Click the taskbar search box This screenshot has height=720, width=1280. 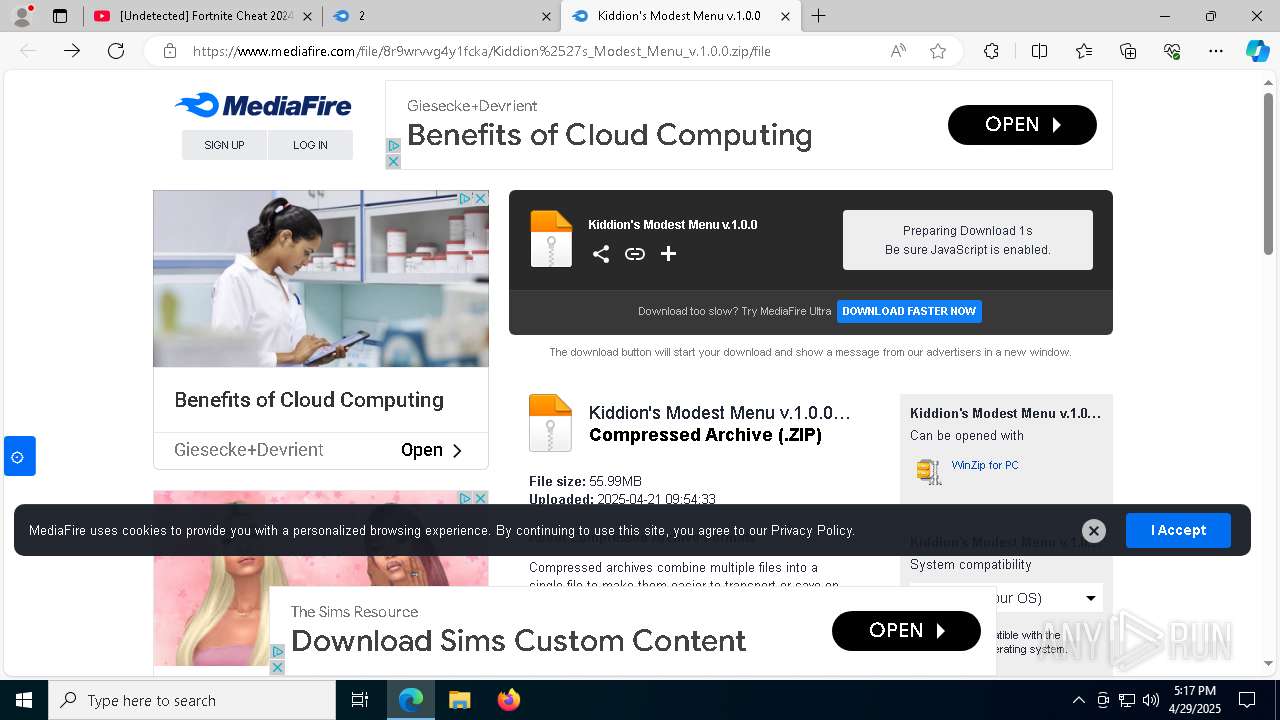click(192, 700)
